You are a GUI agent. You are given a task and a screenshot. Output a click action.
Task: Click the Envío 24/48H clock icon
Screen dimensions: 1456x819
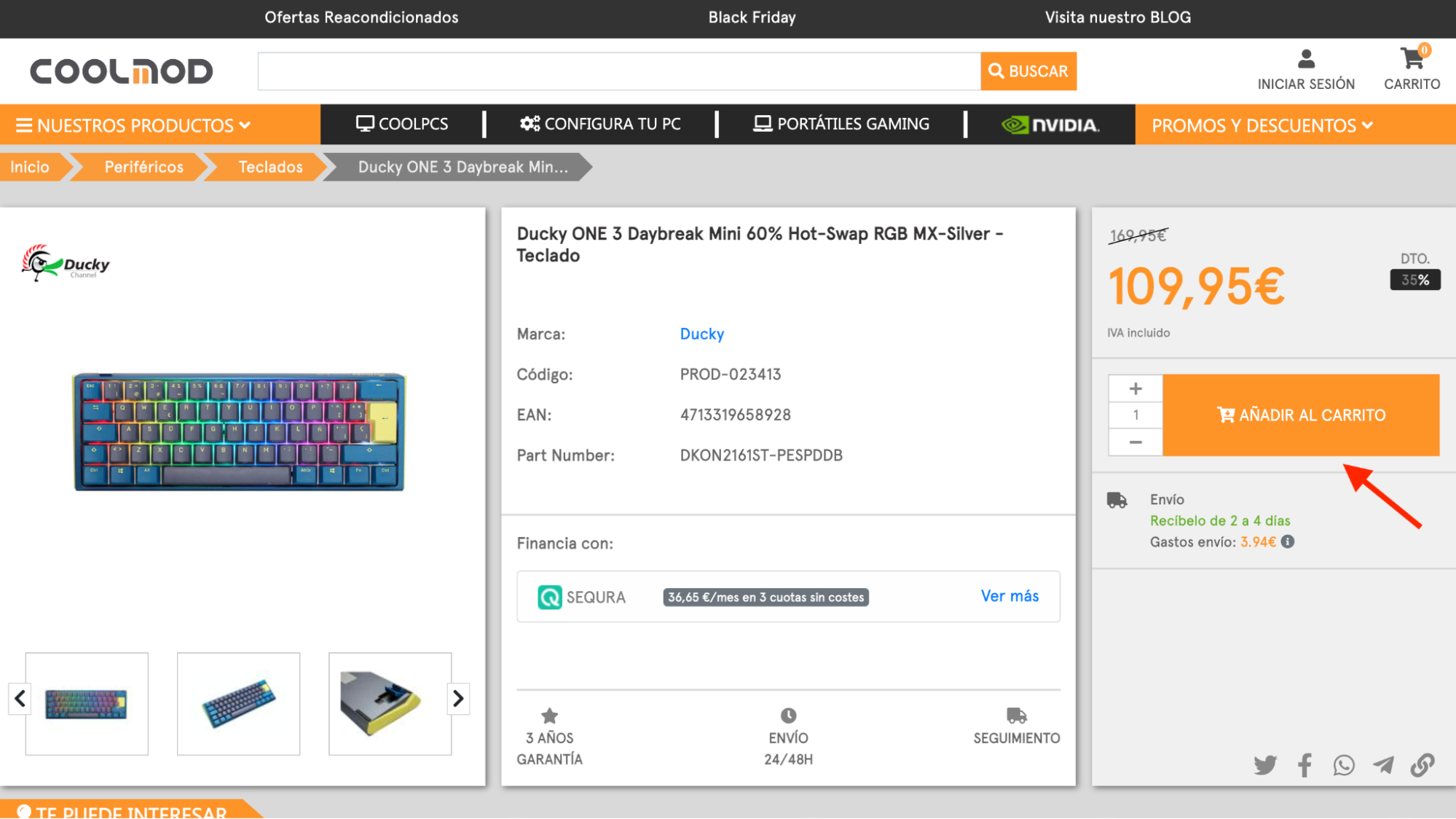coord(788,716)
